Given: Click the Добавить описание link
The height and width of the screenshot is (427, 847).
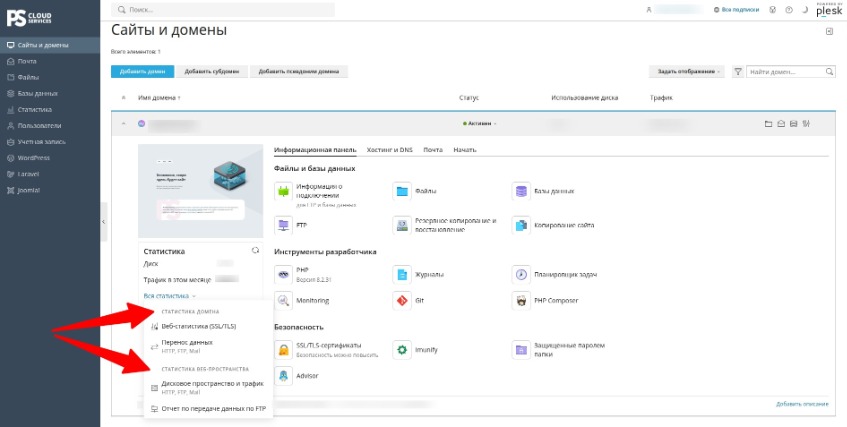Looking at the screenshot, I should pyautogui.click(x=802, y=404).
